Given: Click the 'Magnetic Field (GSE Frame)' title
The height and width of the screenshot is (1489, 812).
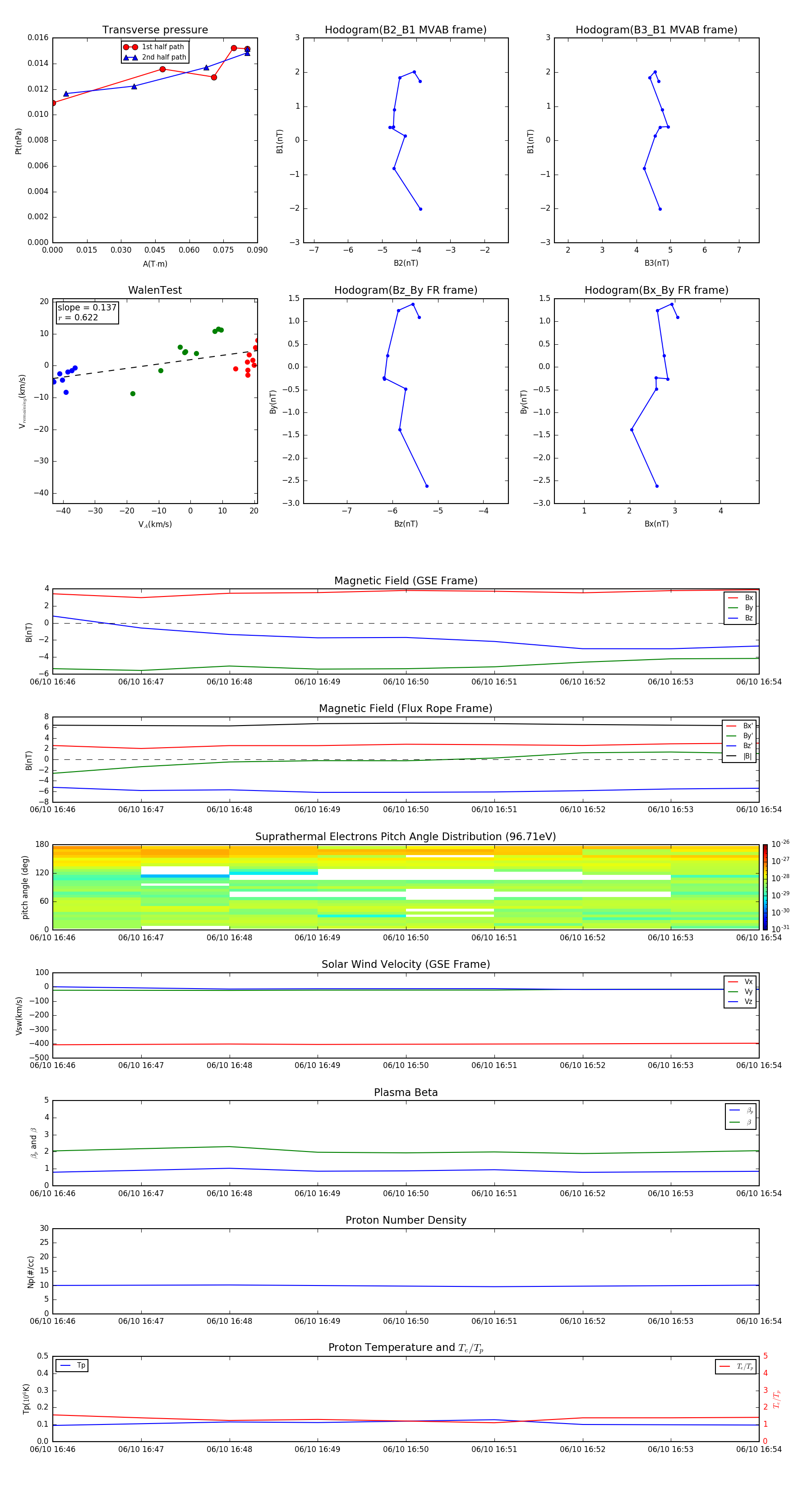Looking at the screenshot, I should 406,581.
